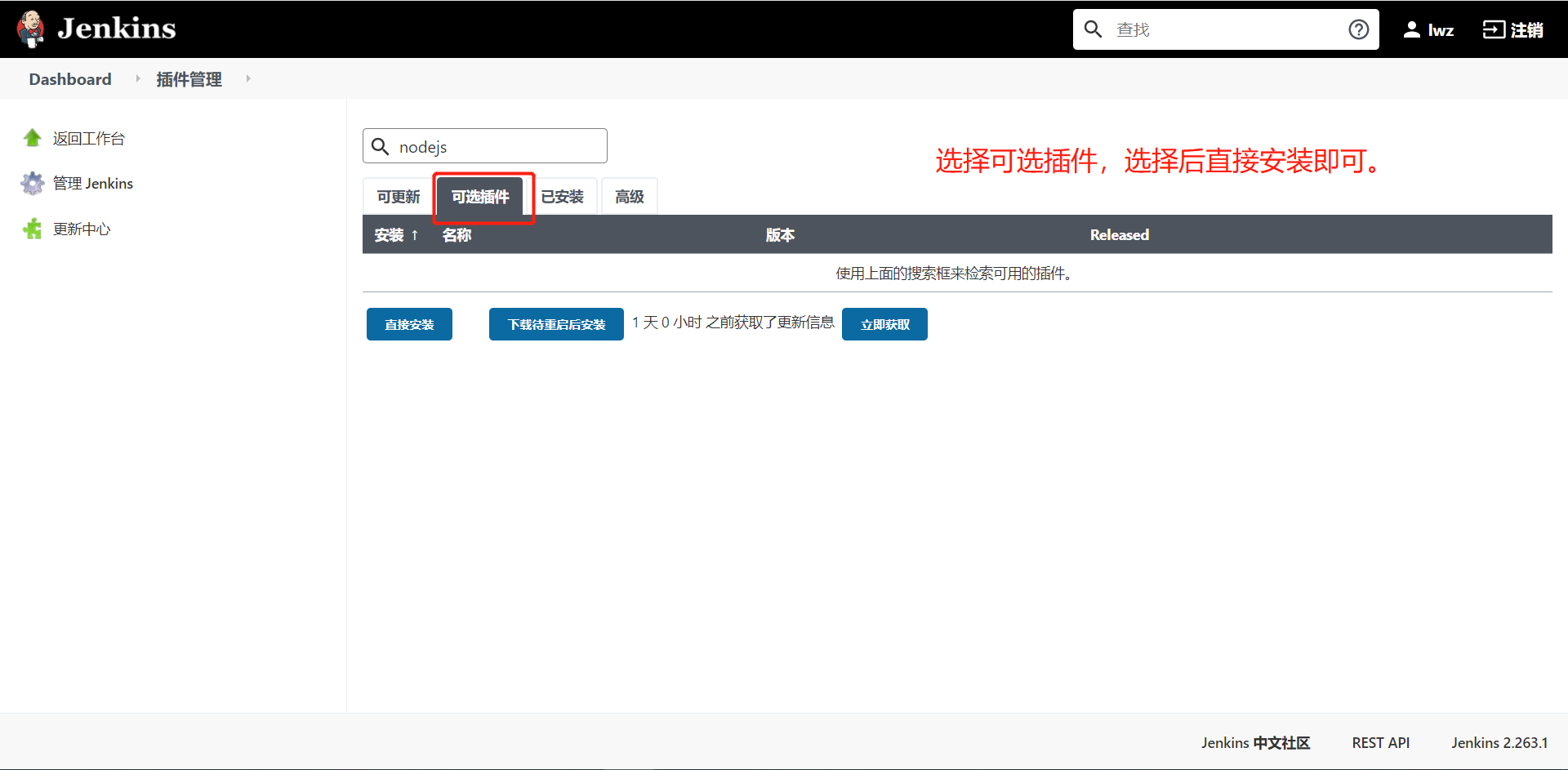Viewport: 1568px width, 770px height.
Task: Switch to the 可更新 tab
Action: 399,197
